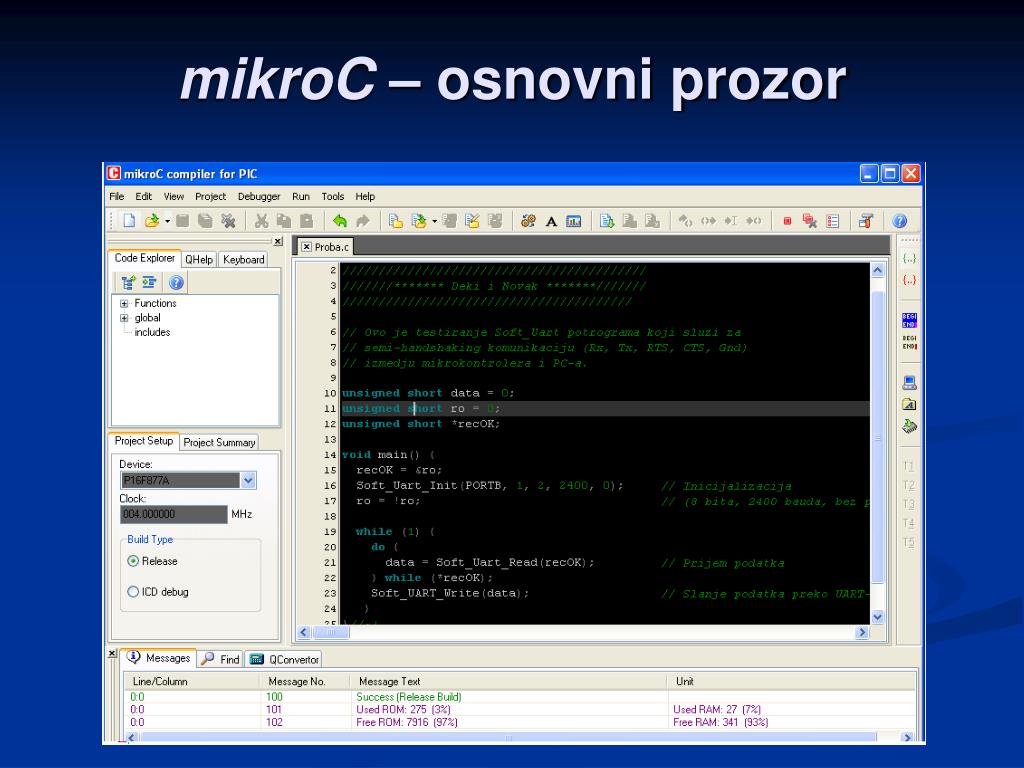Close the Proba.c editor tab

pyautogui.click(x=306, y=247)
